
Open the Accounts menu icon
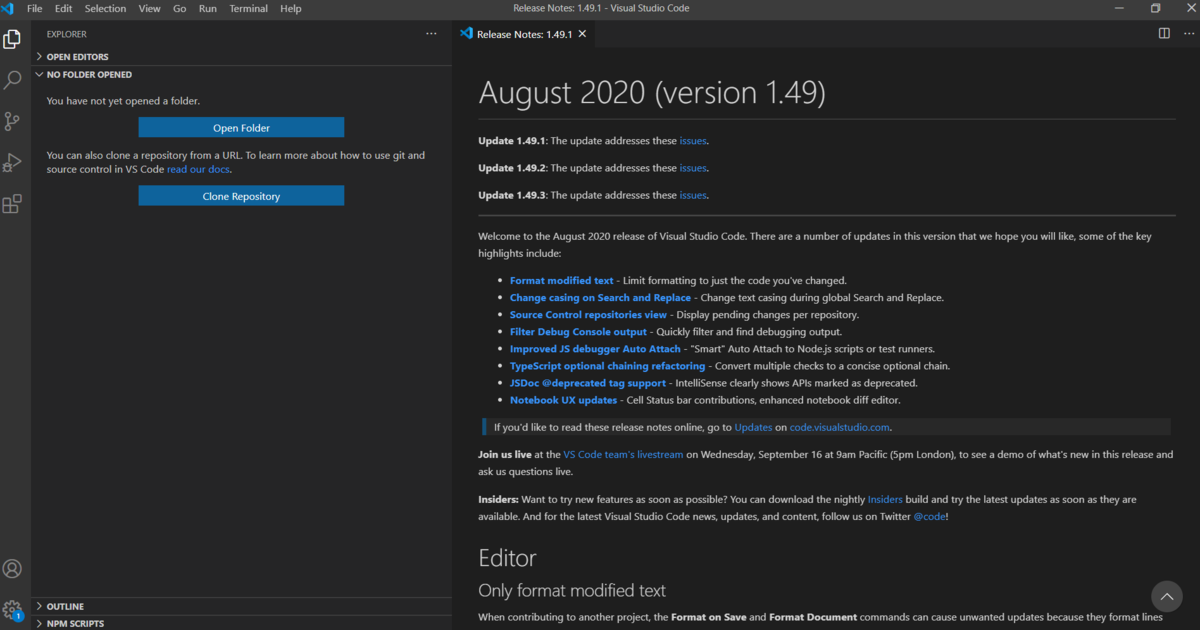(x=12, y=569)
